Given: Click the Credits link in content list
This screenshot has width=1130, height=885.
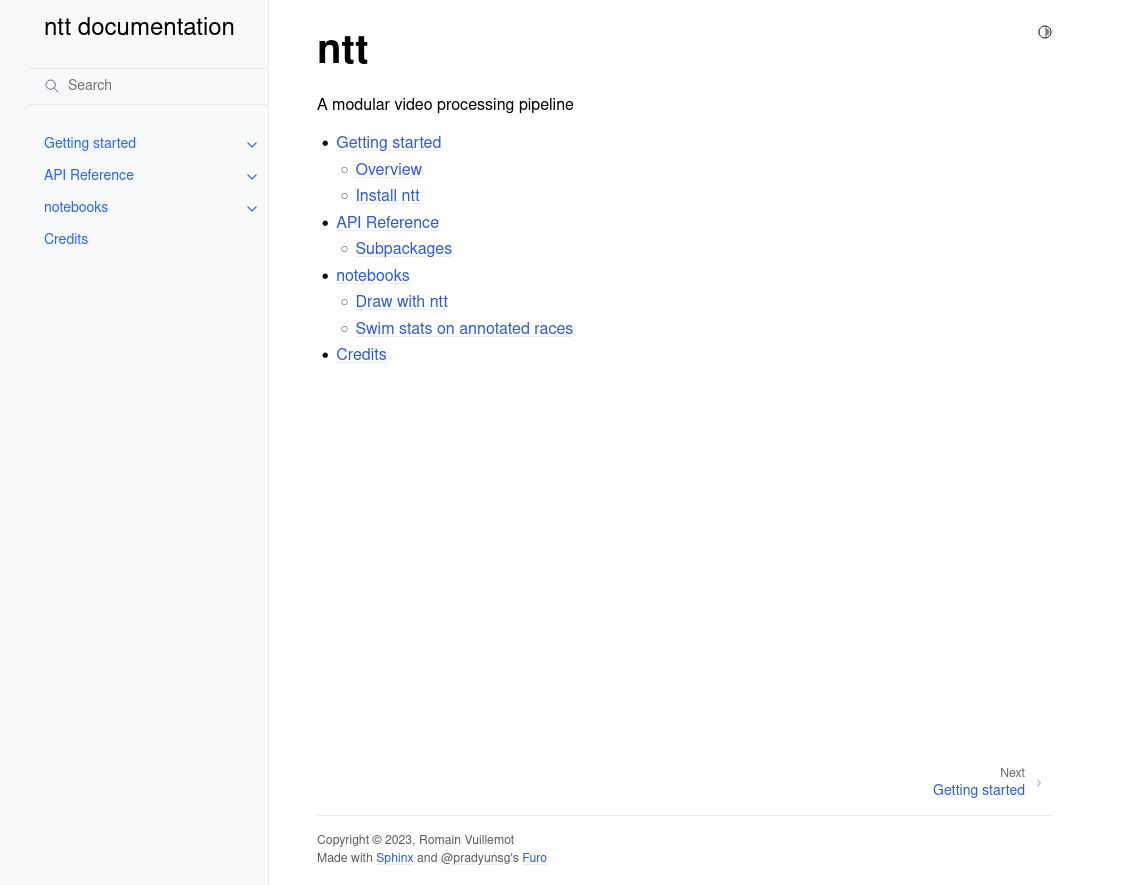Looking at the screenshot, I should pos(361,355).
